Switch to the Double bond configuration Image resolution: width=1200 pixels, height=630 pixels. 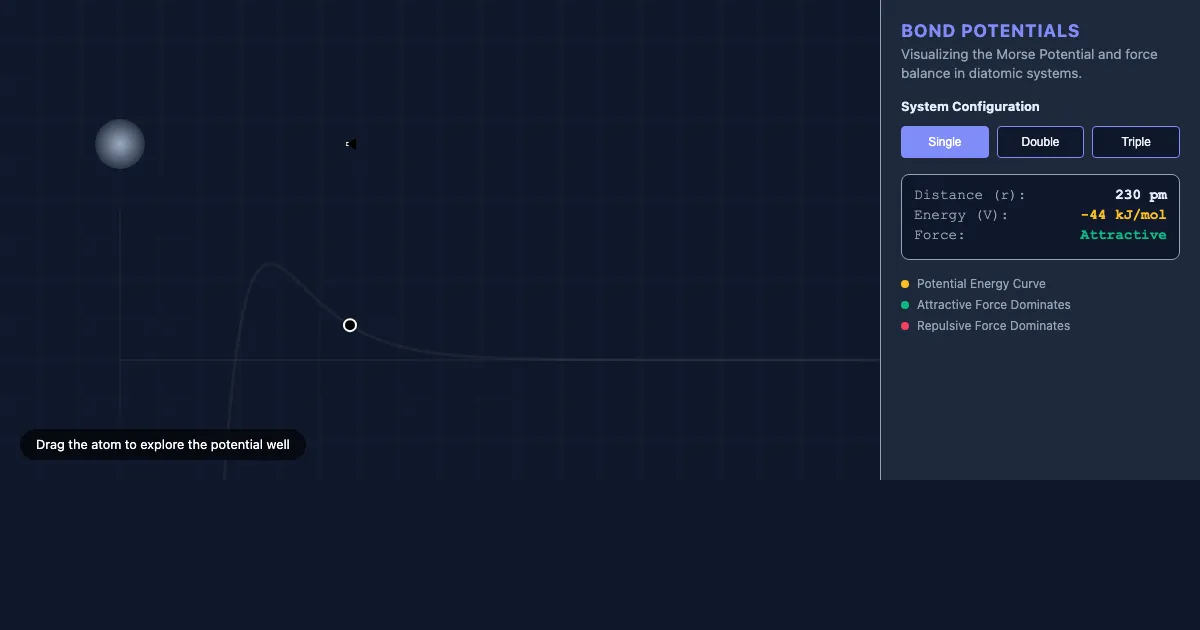point(1040,142)
